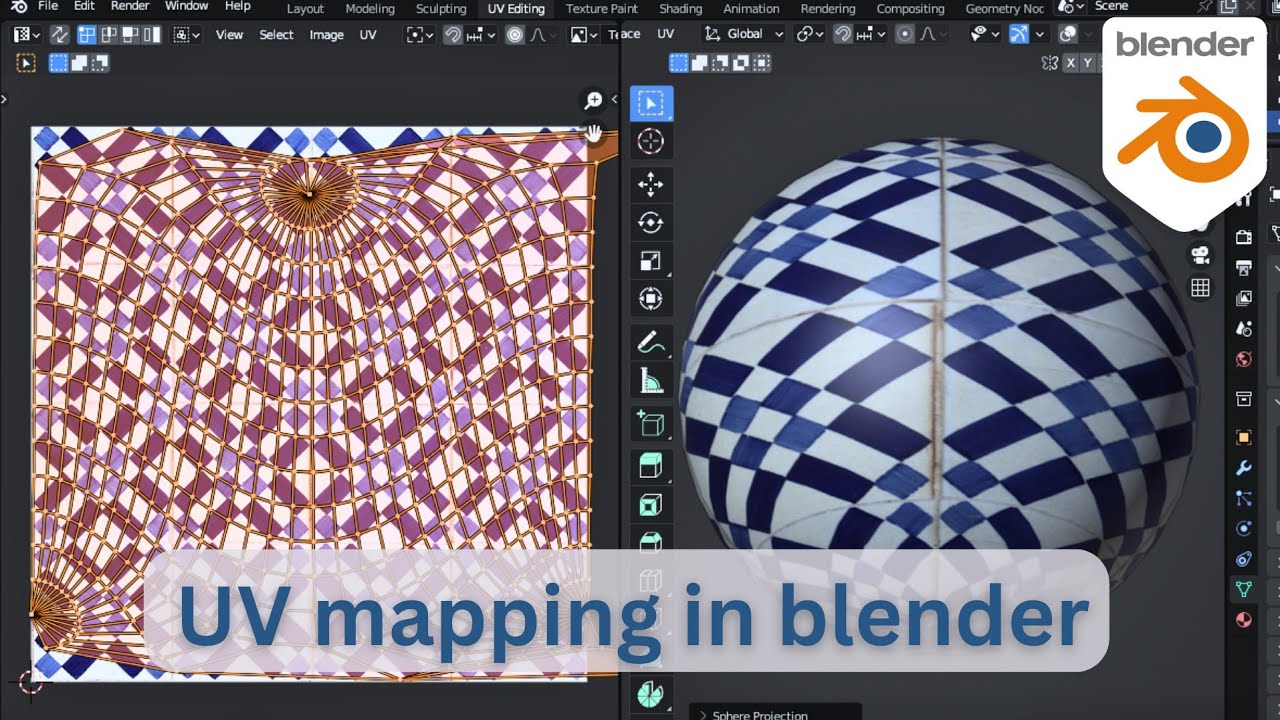Open the File menu
Viewport: 1280px width, 720px height.
click(x=48, y=7)
